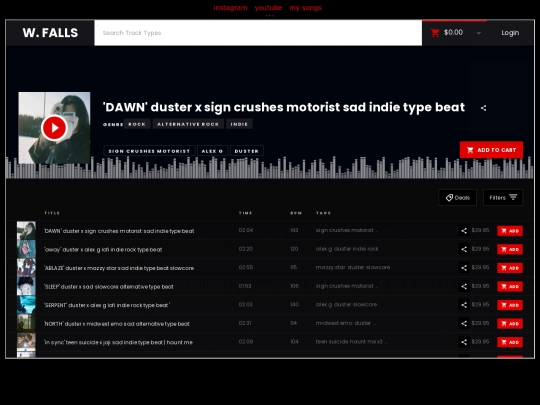
Task: Open 'NORTH' duster x midwest emo title
Action: (x=117, y=324)
